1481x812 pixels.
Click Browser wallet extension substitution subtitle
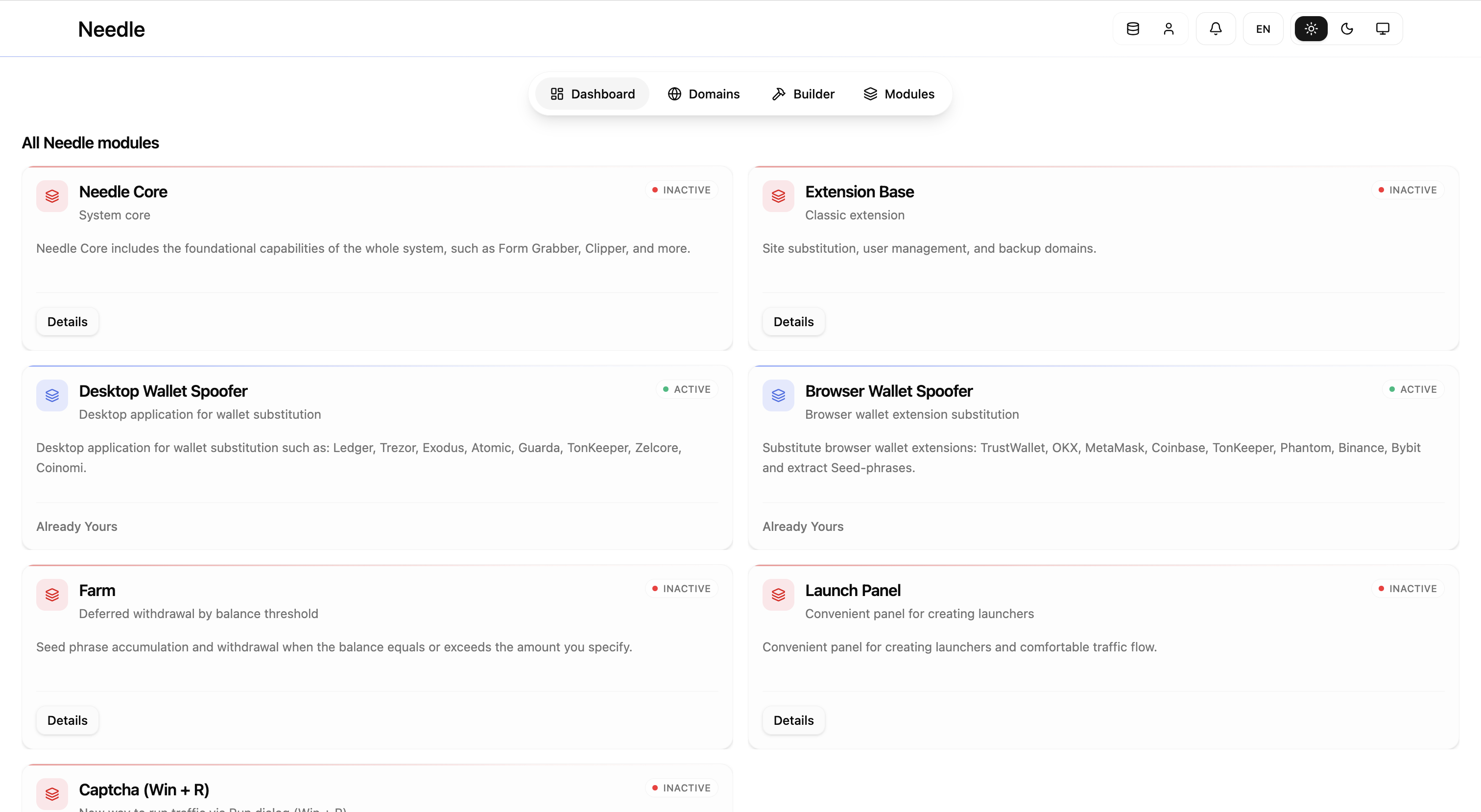(x=912, y=414)
